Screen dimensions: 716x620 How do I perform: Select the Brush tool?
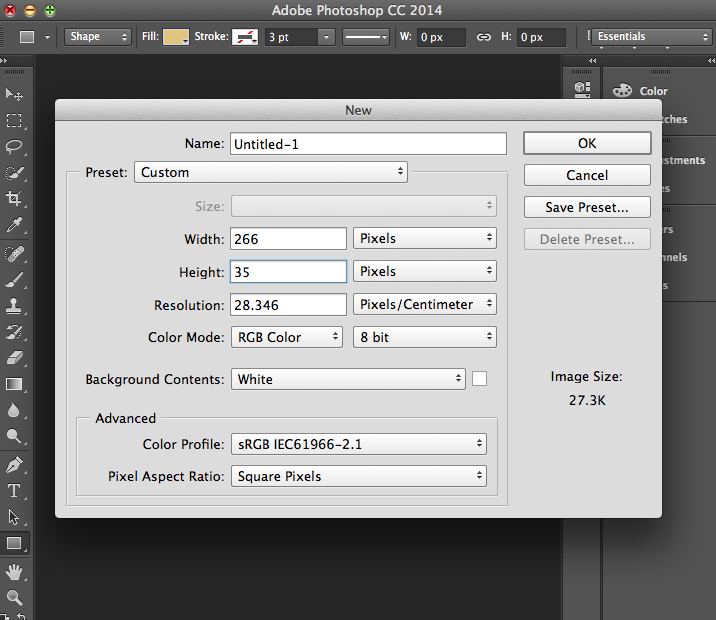click(x=14, y=279)
